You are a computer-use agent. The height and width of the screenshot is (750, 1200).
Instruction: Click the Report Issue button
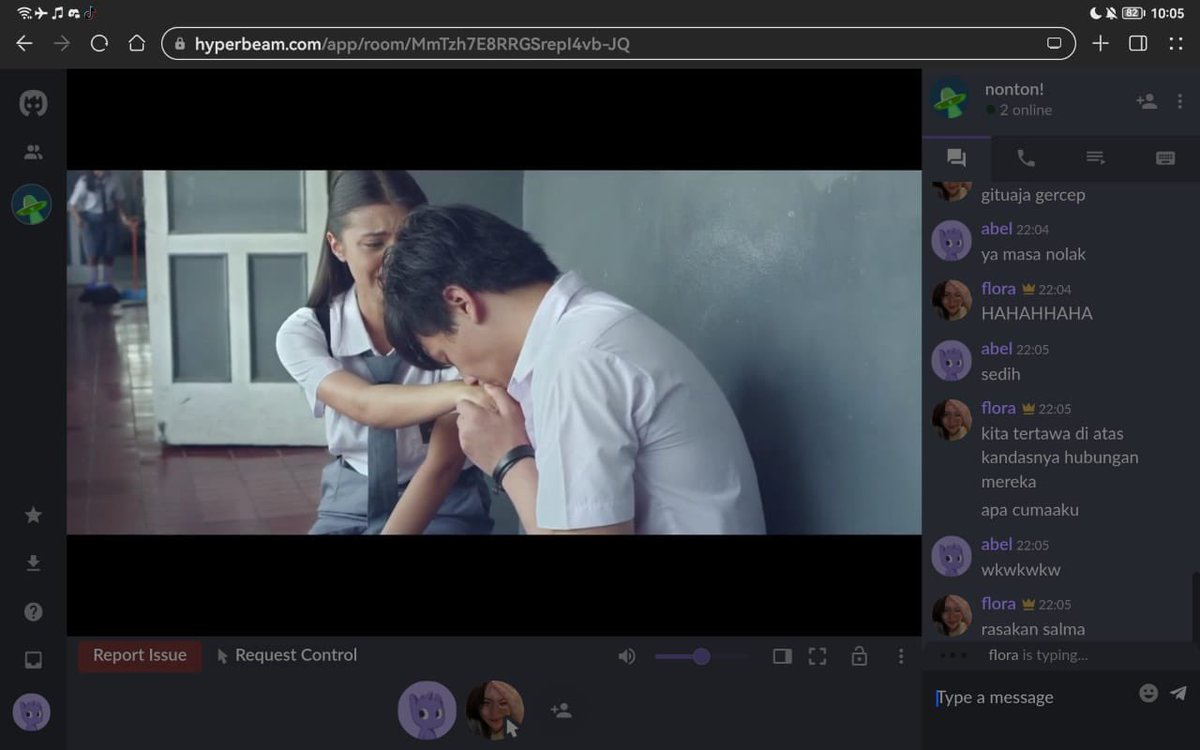coord(140,656)
